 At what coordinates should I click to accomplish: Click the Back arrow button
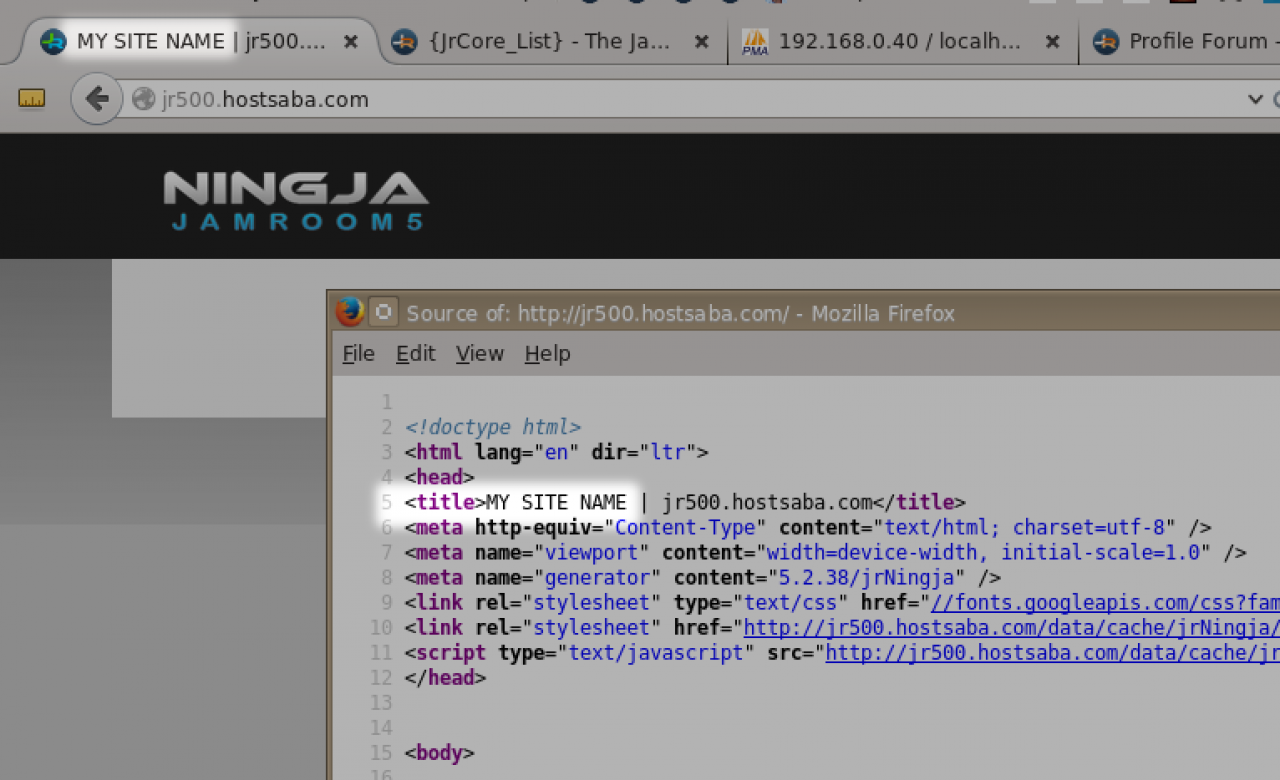point(96,99)
